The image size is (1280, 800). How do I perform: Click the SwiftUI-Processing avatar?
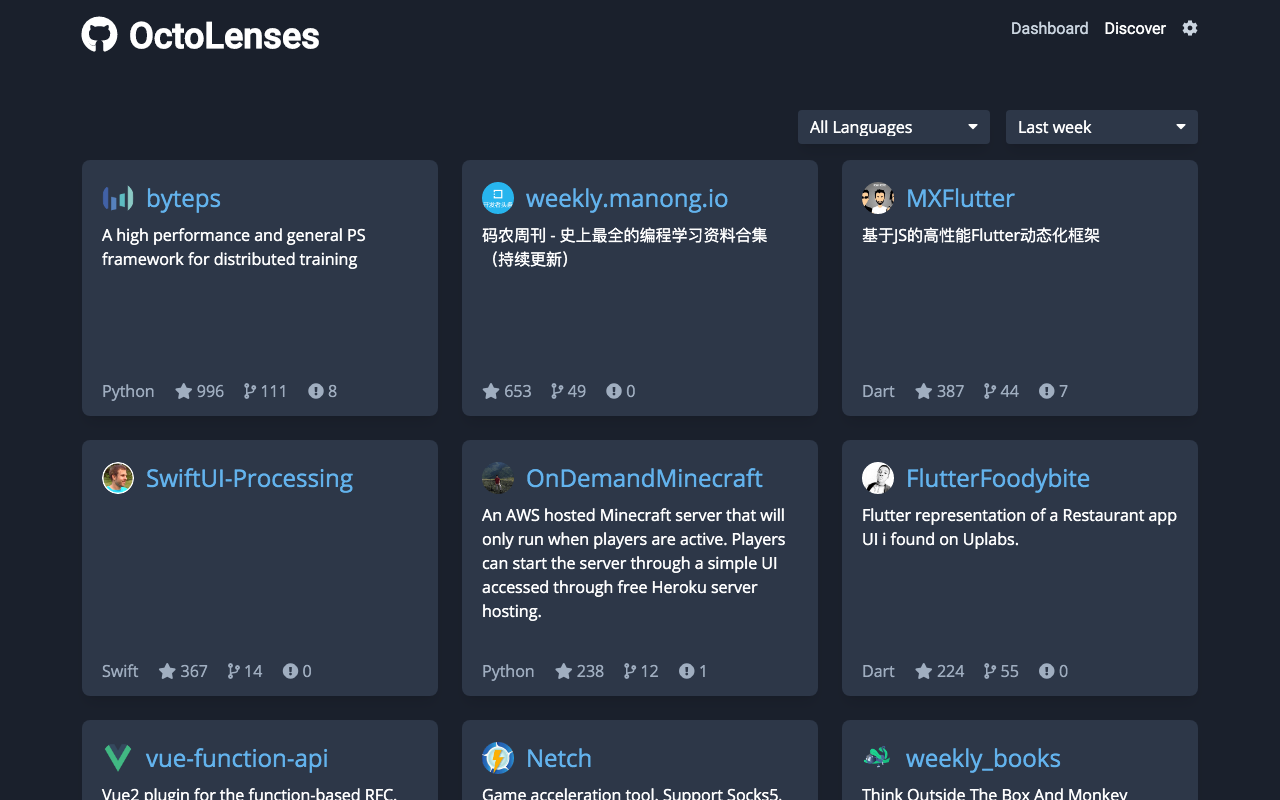coord(118,478)
